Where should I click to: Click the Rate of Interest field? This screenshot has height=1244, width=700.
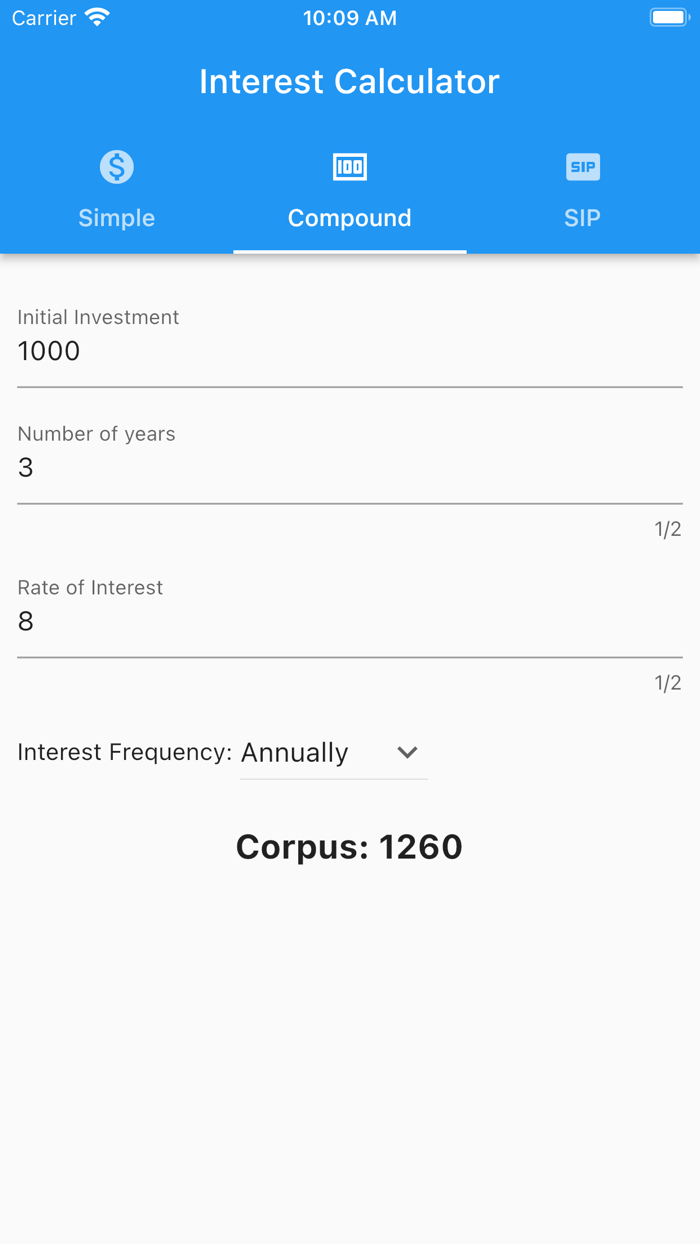coord(349,620)
